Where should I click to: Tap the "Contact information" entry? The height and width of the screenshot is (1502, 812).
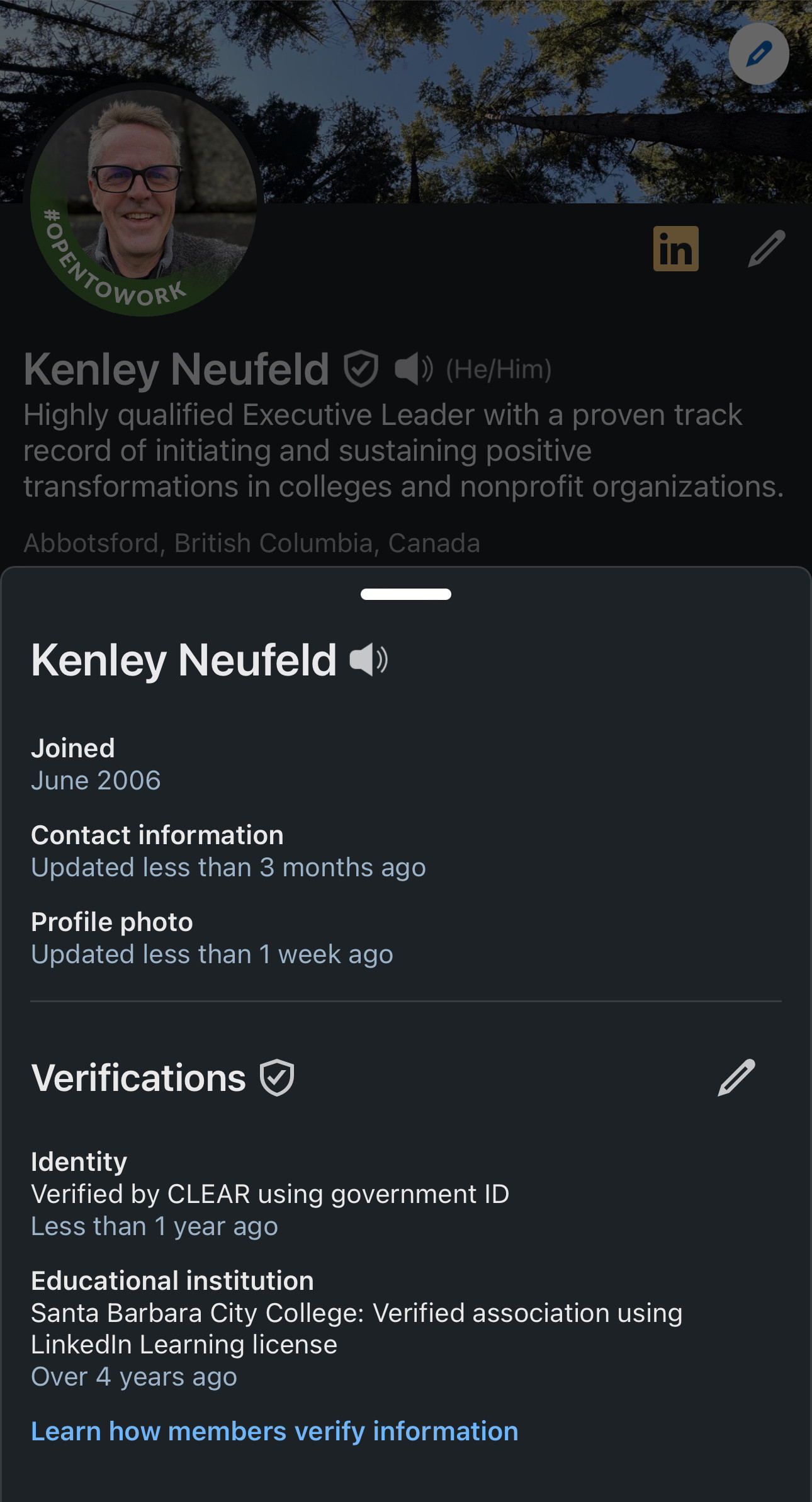click(x=228, y=851)
